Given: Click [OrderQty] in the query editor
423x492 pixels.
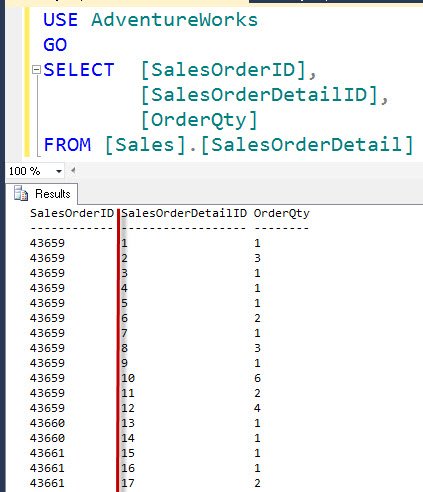Looking at the screenshot, I should 199,120.
